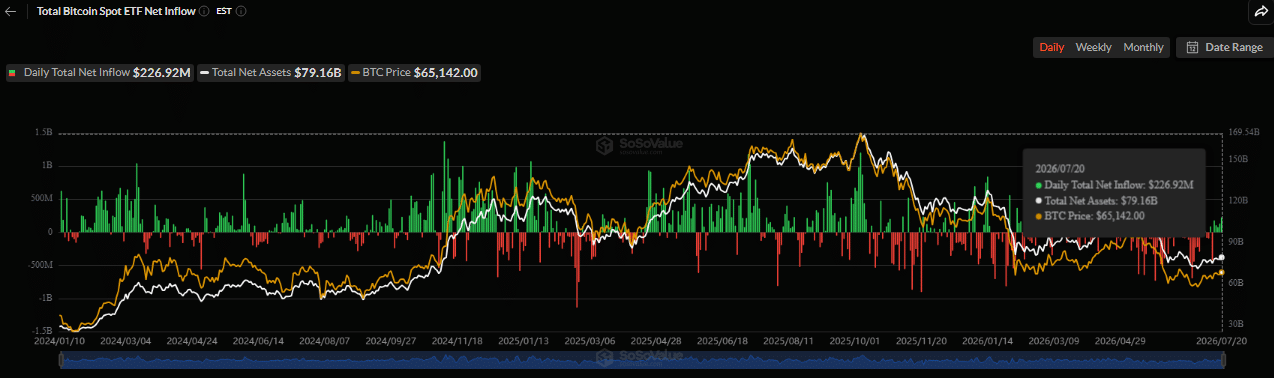
Task: Toggle Daily Total Net Inflow series
Action: point(99,73)
